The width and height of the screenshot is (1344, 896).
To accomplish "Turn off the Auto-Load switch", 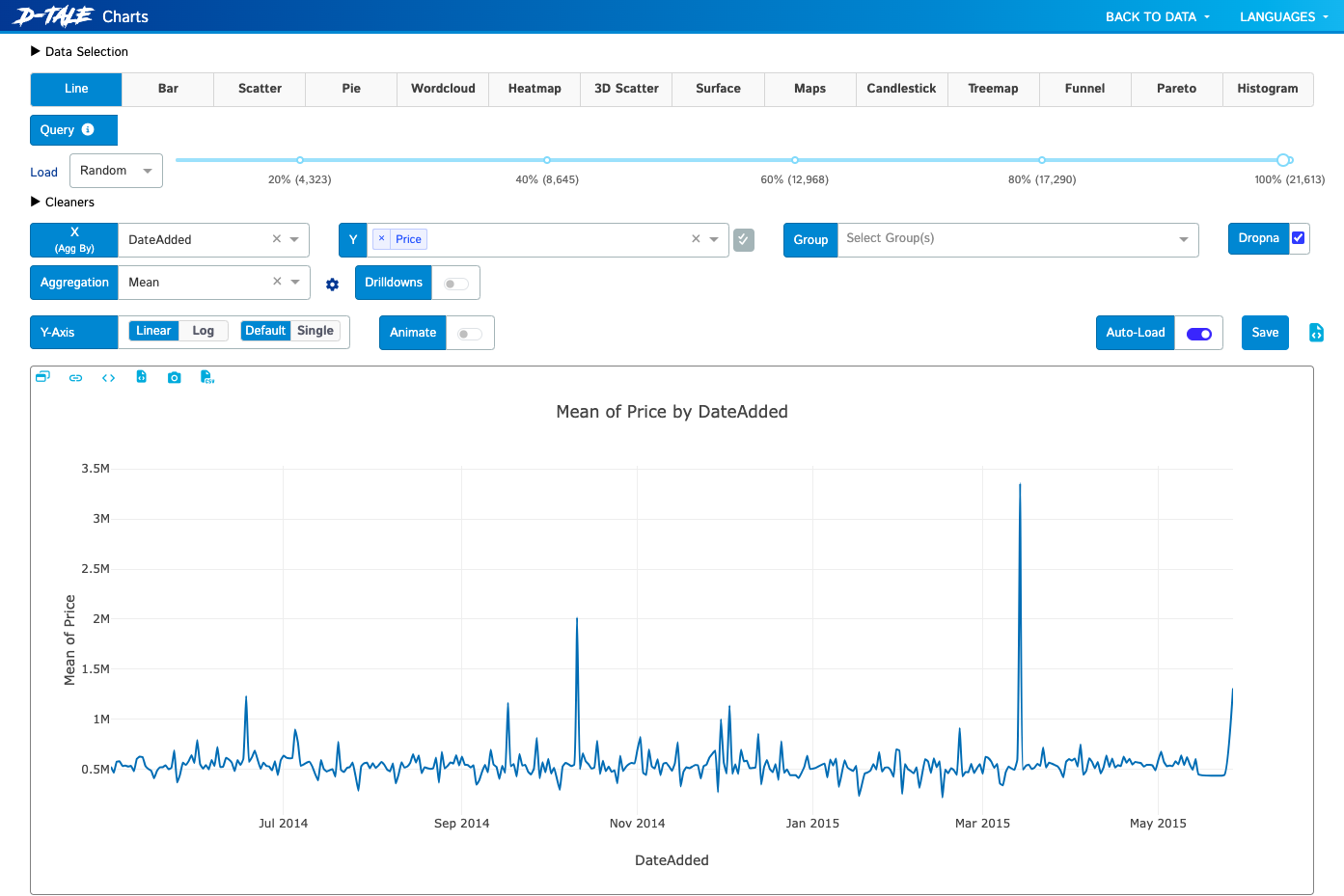I will click(x=1199, y=334).
